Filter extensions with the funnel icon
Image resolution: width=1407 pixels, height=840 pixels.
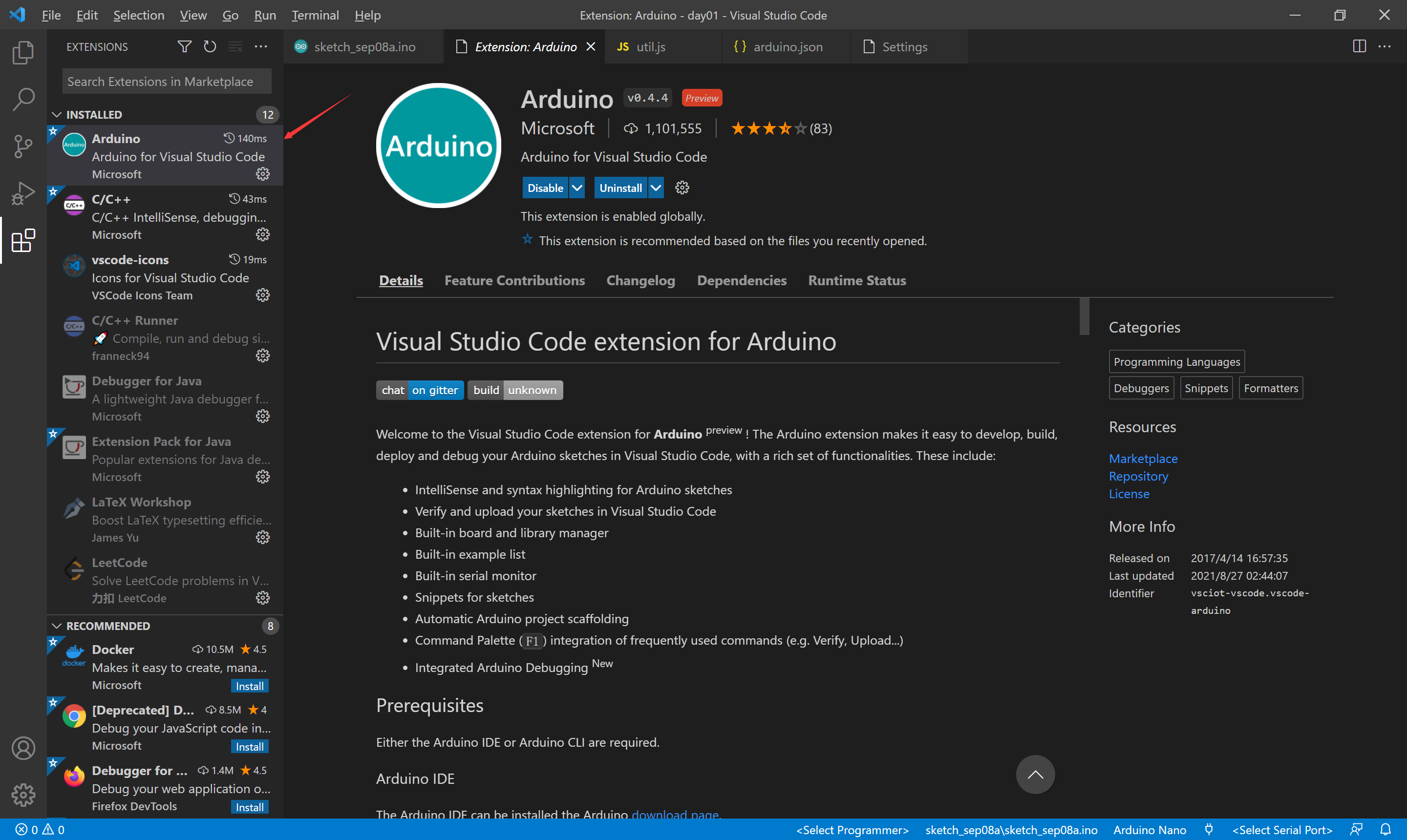[185, 46]
